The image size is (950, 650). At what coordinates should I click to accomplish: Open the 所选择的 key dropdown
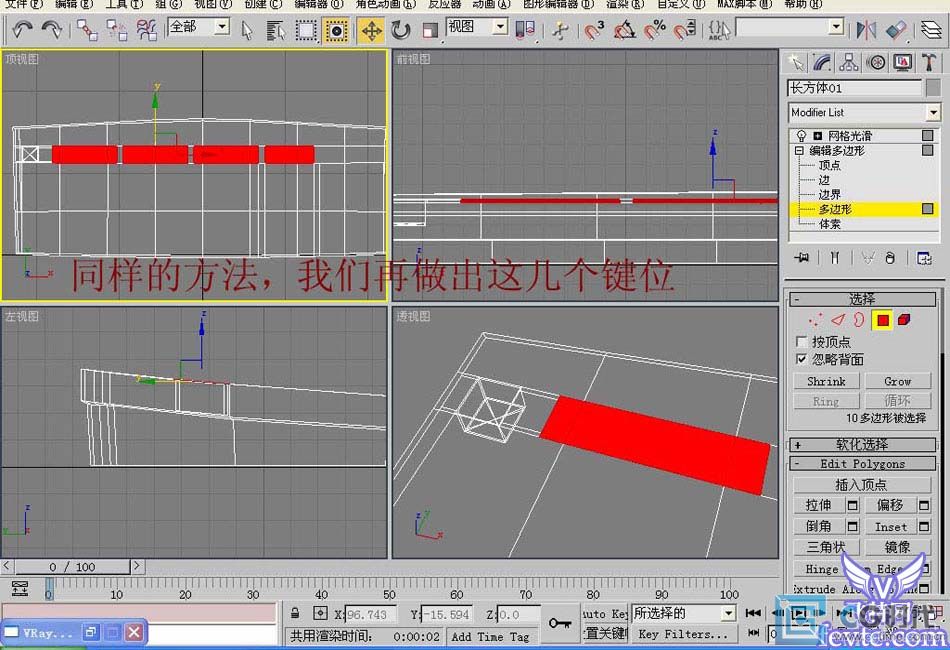coord(728,613)
